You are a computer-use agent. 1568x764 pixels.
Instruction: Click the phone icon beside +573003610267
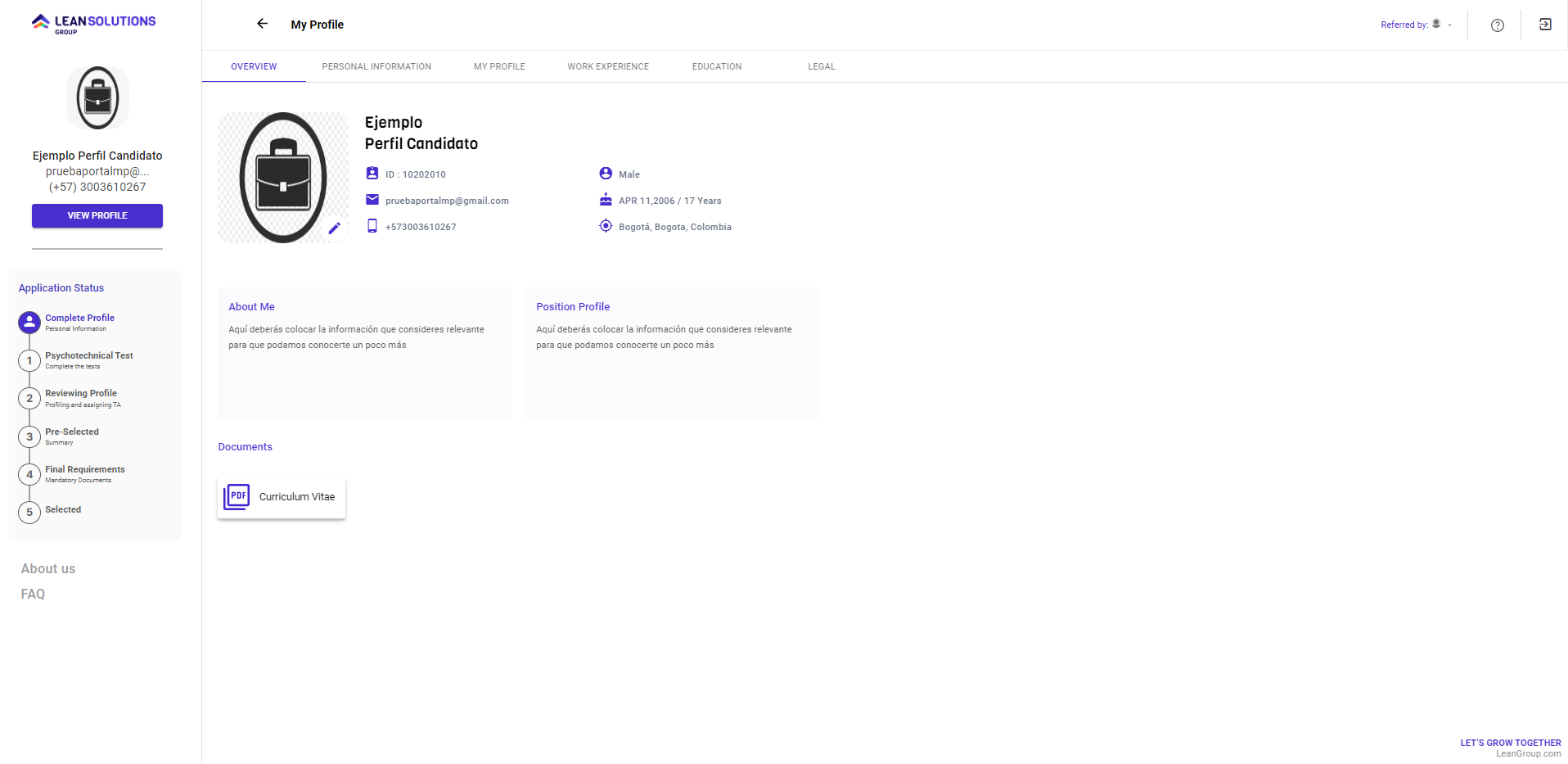tap(372, 226)
